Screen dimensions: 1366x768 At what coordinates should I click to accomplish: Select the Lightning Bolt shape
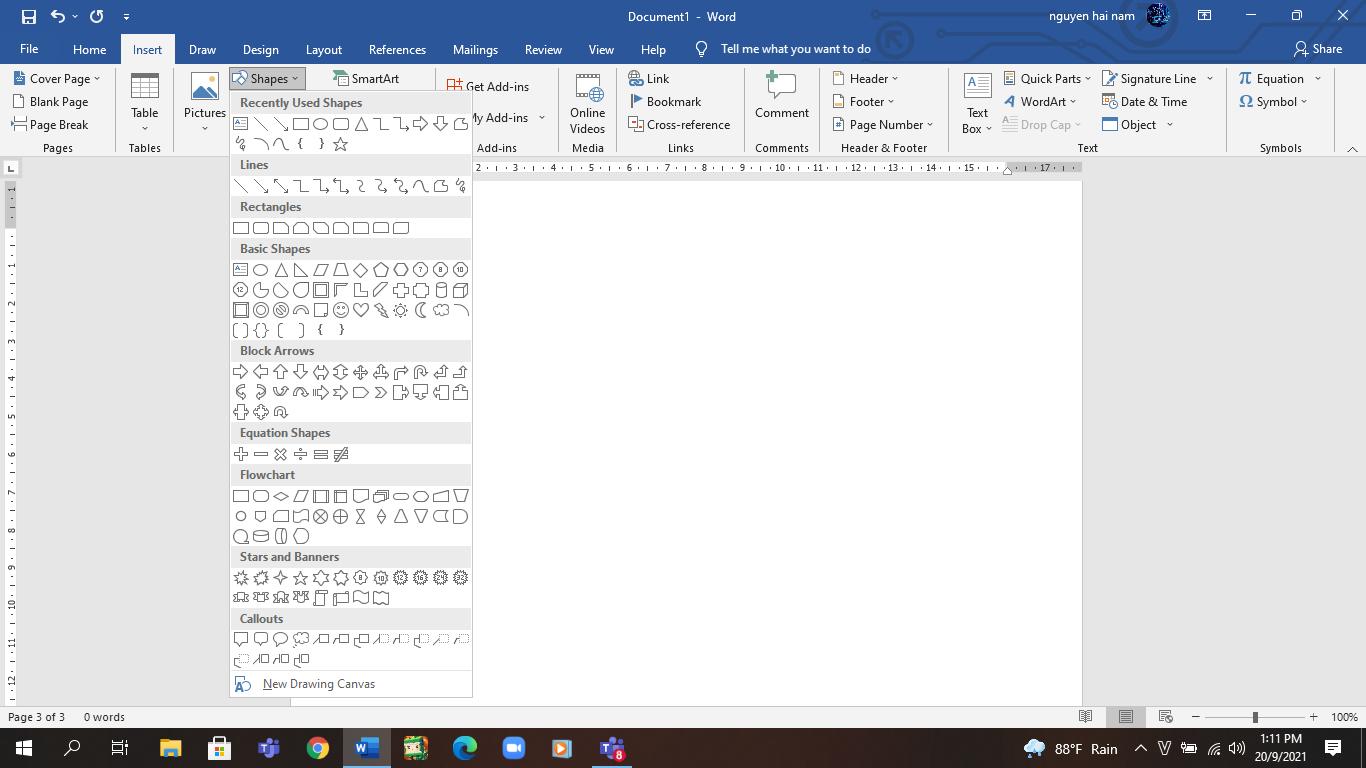pos(381,310)
